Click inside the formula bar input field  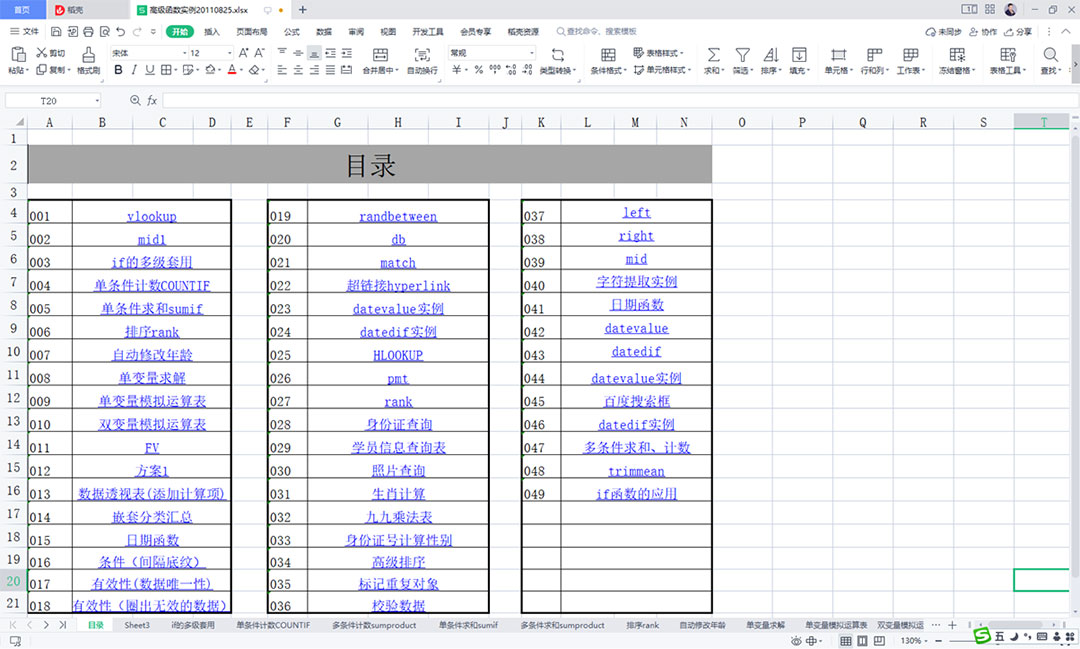tap(600, 101)
